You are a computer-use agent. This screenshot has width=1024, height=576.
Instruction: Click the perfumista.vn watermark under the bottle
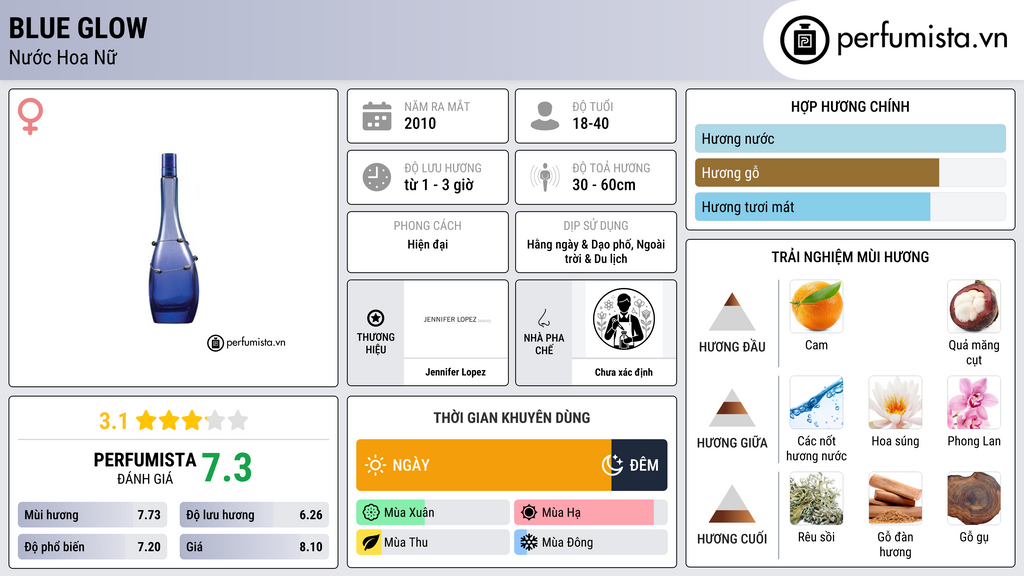coord(246,342)
